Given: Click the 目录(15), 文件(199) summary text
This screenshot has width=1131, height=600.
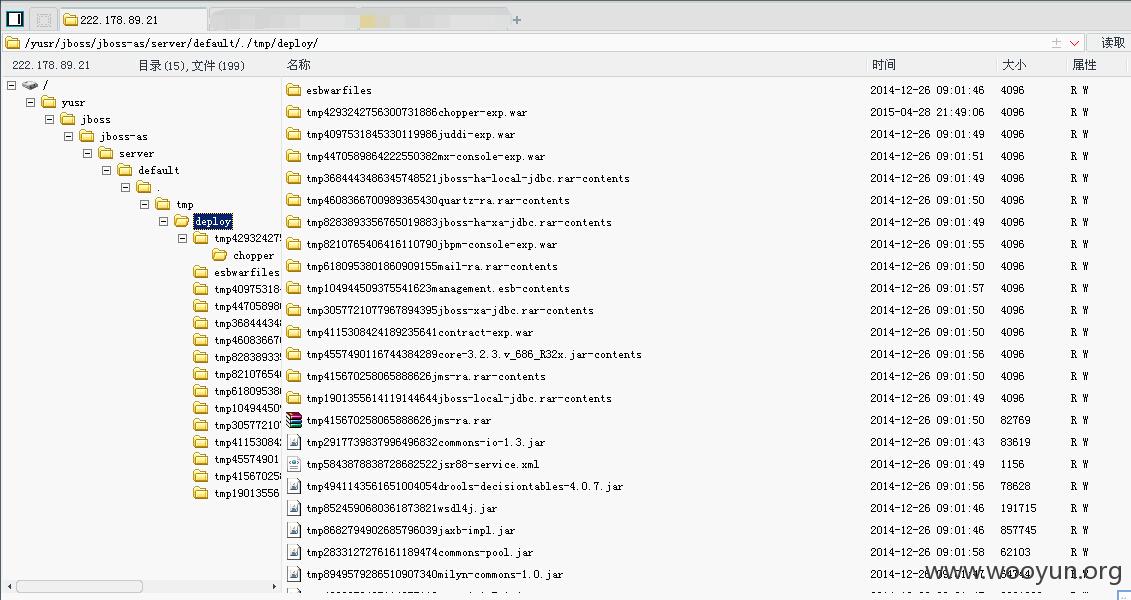Looking at the screenshot, I should (191, 66).
